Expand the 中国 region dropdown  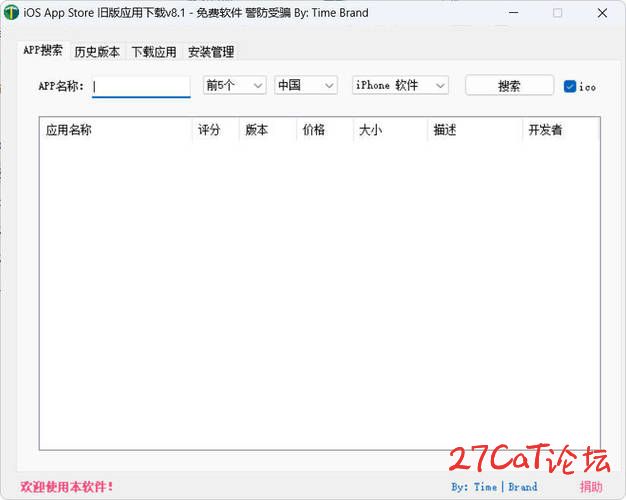(306, 86)
